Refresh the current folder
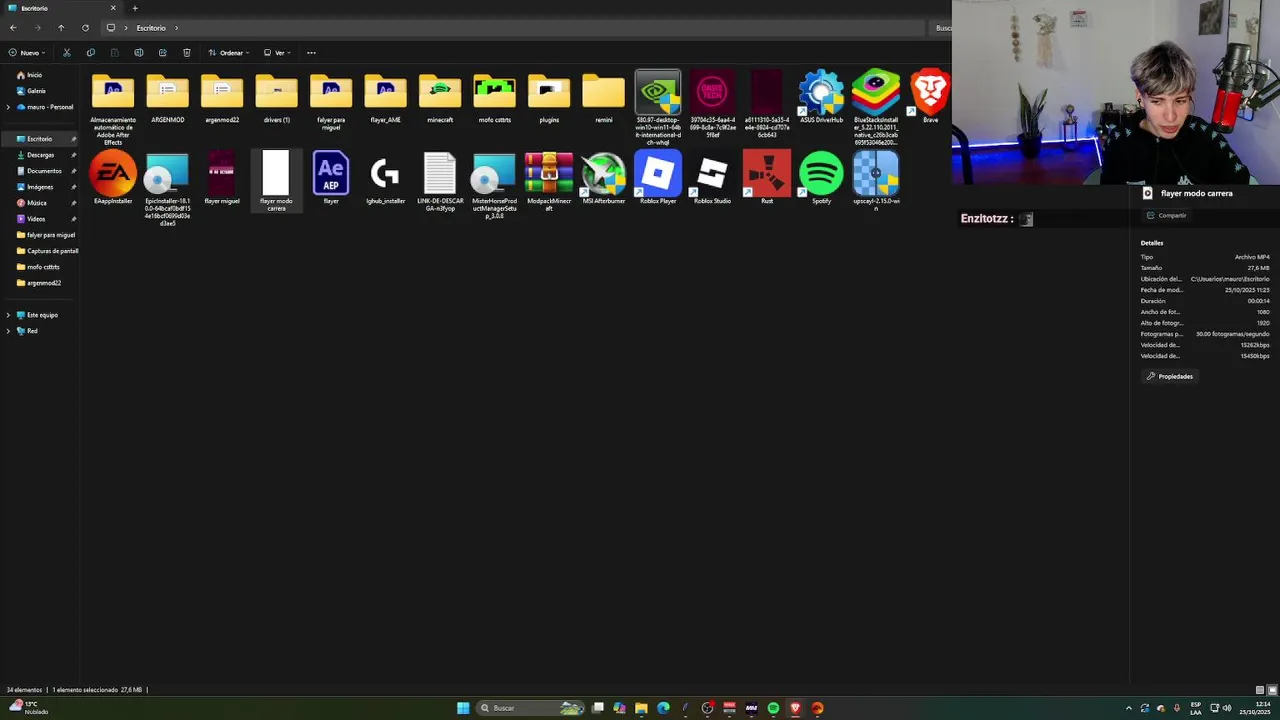The width and height of the screenshot is (1280, 720). point(85,28)
